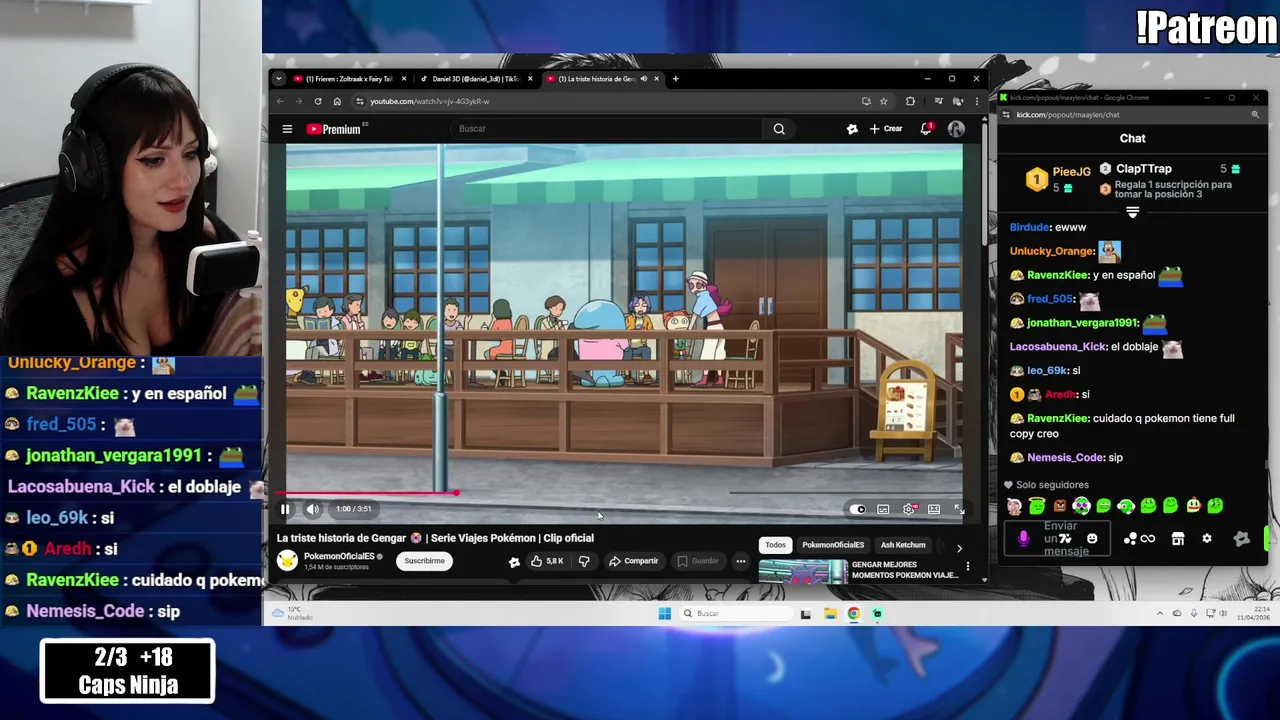Select the Ash Ketchum filter chip

point(903,545)
